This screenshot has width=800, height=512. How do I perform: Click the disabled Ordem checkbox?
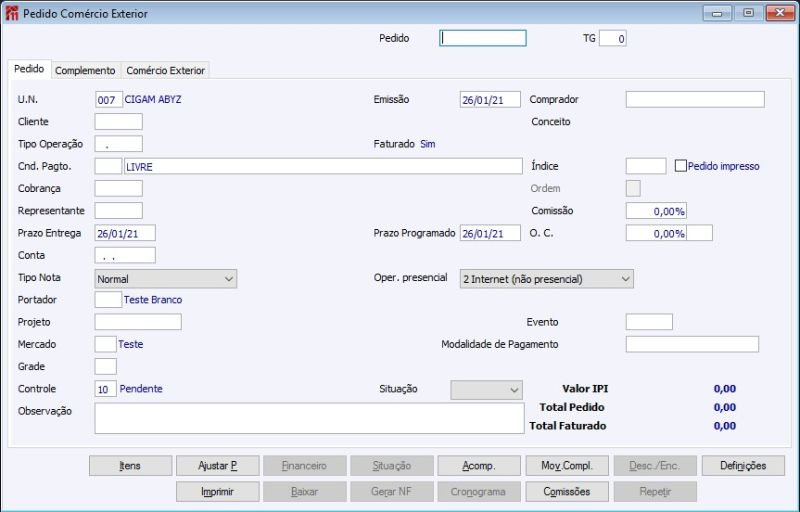[x=633, y=188]
